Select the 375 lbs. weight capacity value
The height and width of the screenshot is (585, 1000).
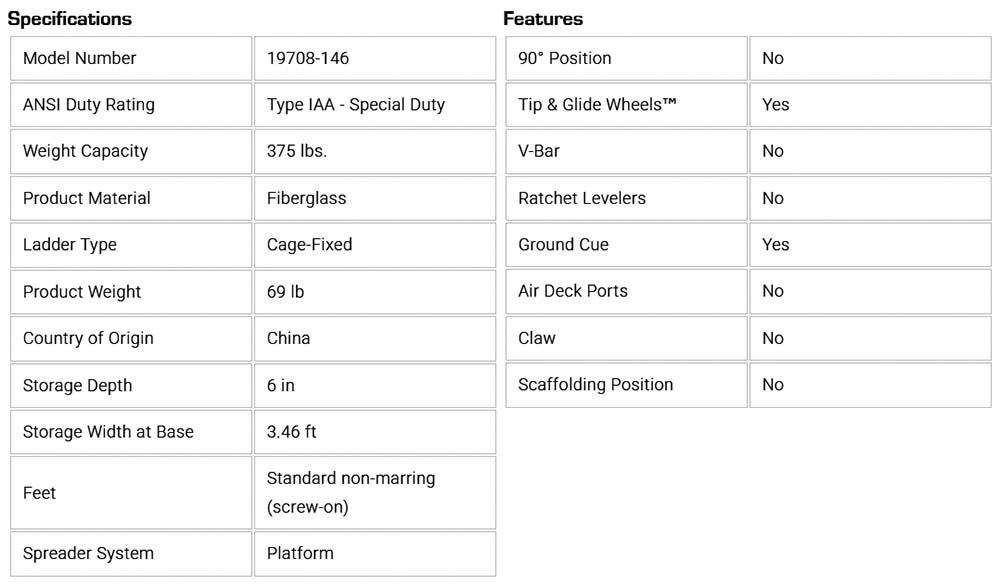297,151
